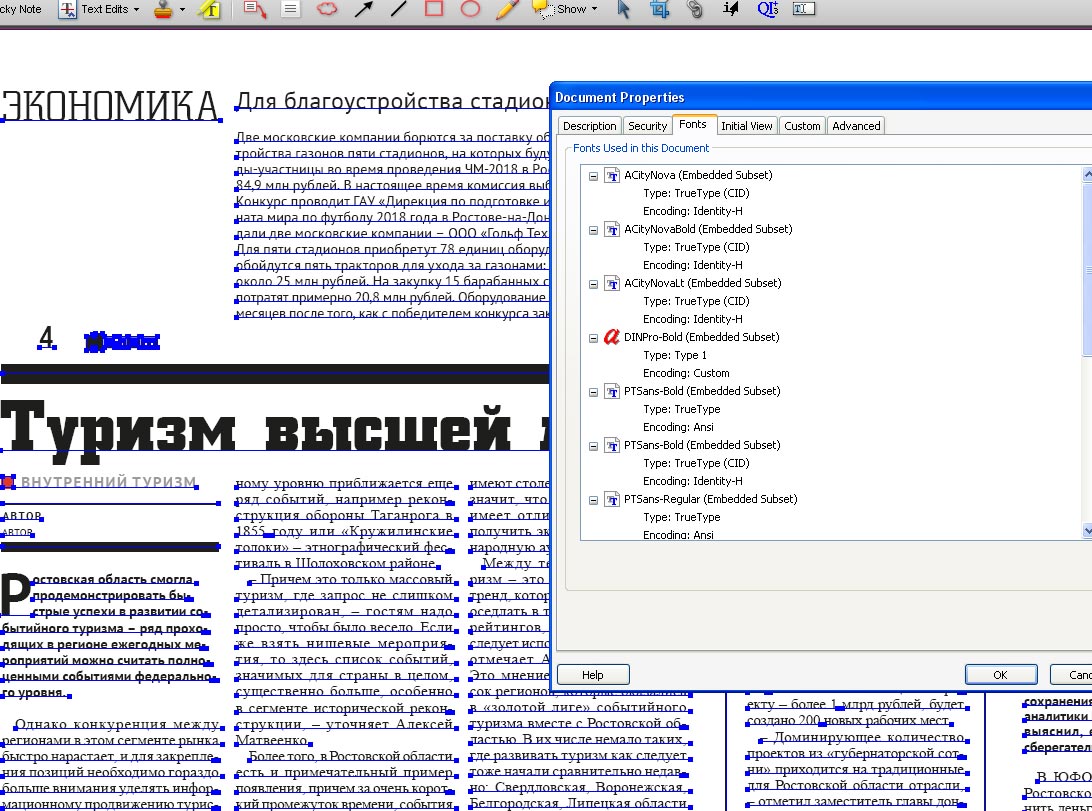Switch to the Advanced tab
The width and height of the screenshot is (1092, 811).
click(856, 126)
